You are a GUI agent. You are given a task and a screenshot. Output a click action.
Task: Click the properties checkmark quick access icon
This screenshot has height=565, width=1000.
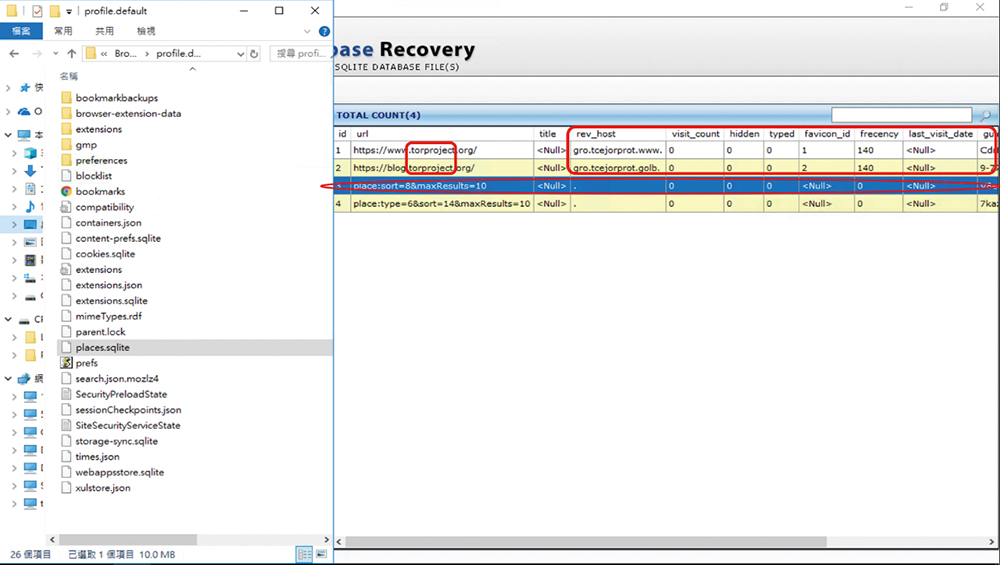(37, 11)
